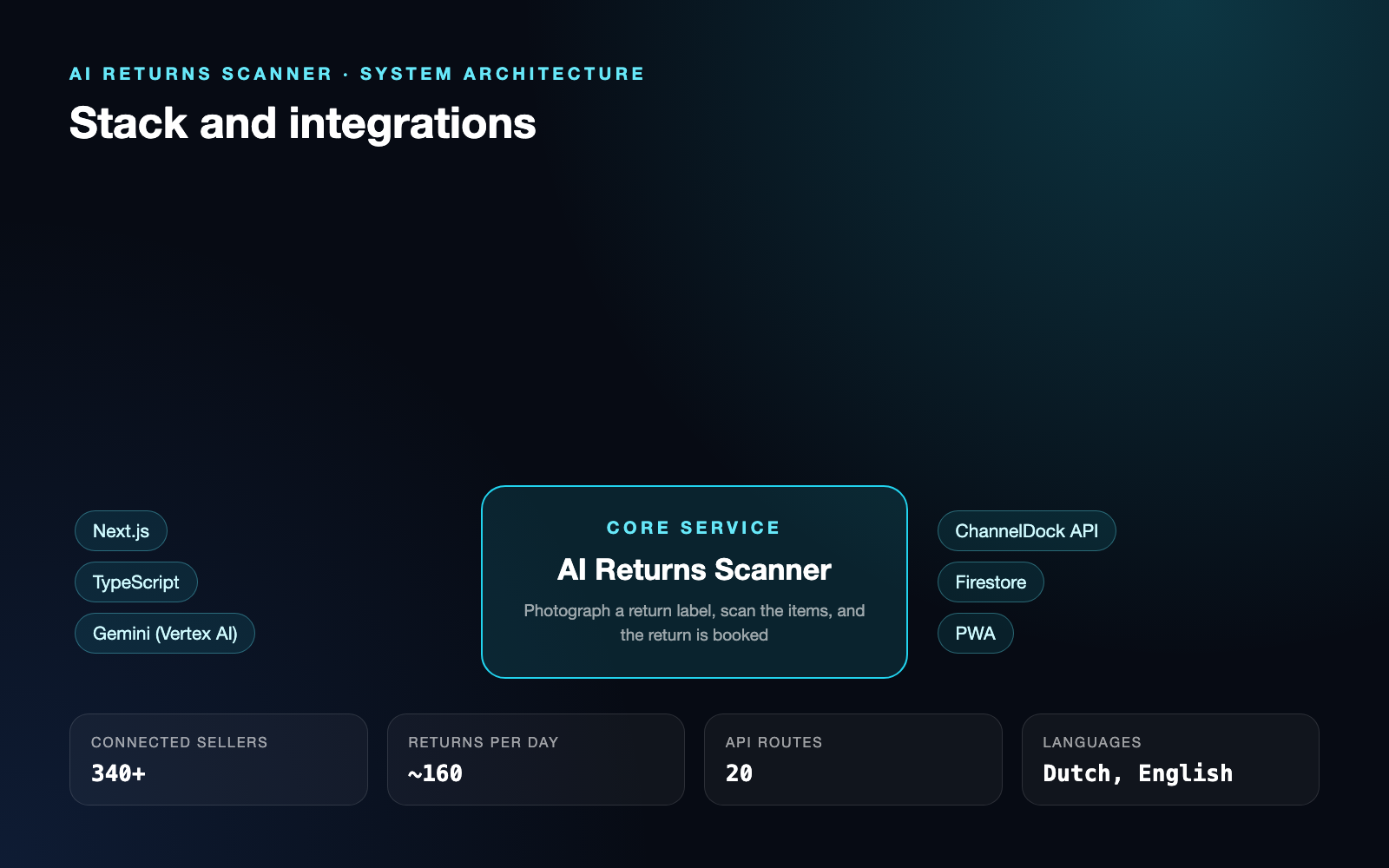Select the '340+' value
This screenshot has width=1389, height=868.
[118, 773]
